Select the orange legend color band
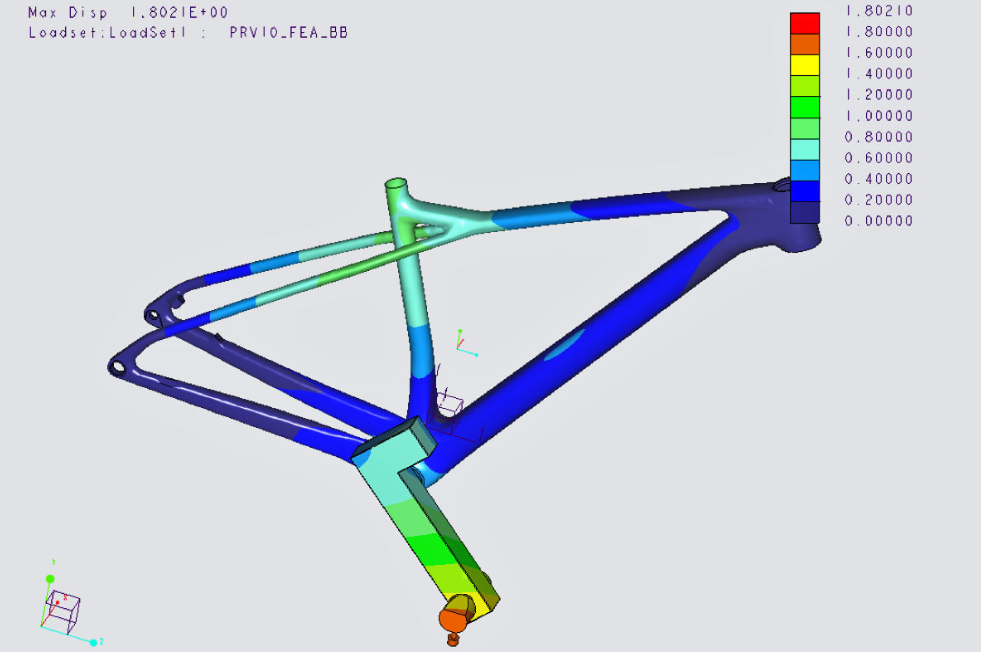 click(x=805, y=43)
